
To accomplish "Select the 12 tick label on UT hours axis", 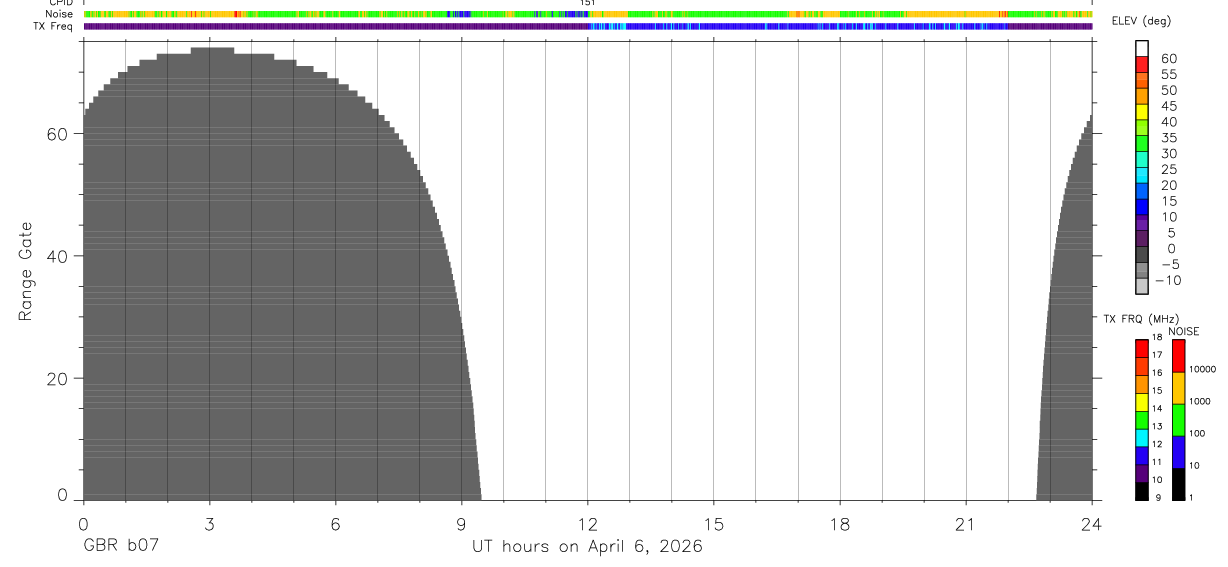I will point(588,524).
